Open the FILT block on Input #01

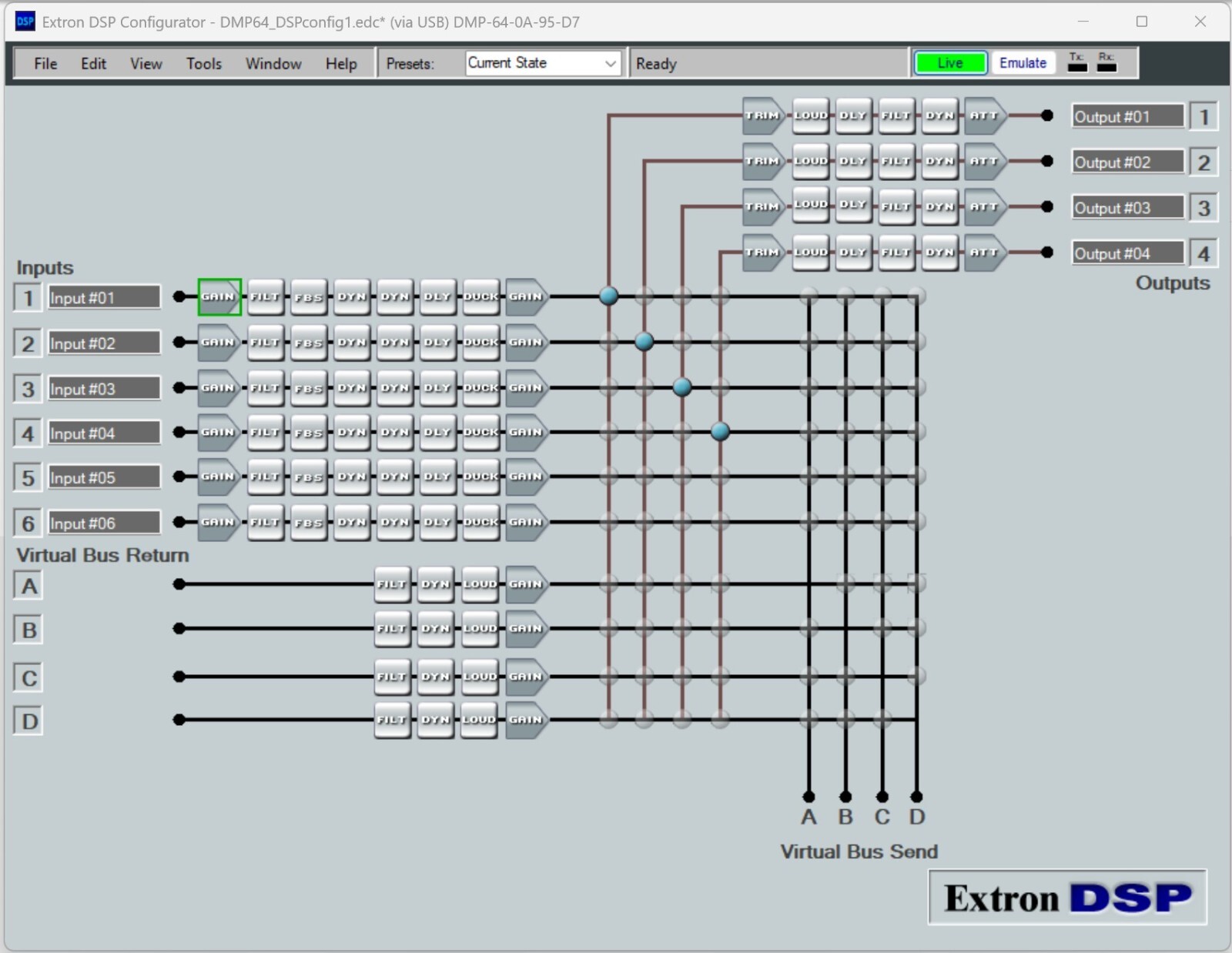(265, 296)
